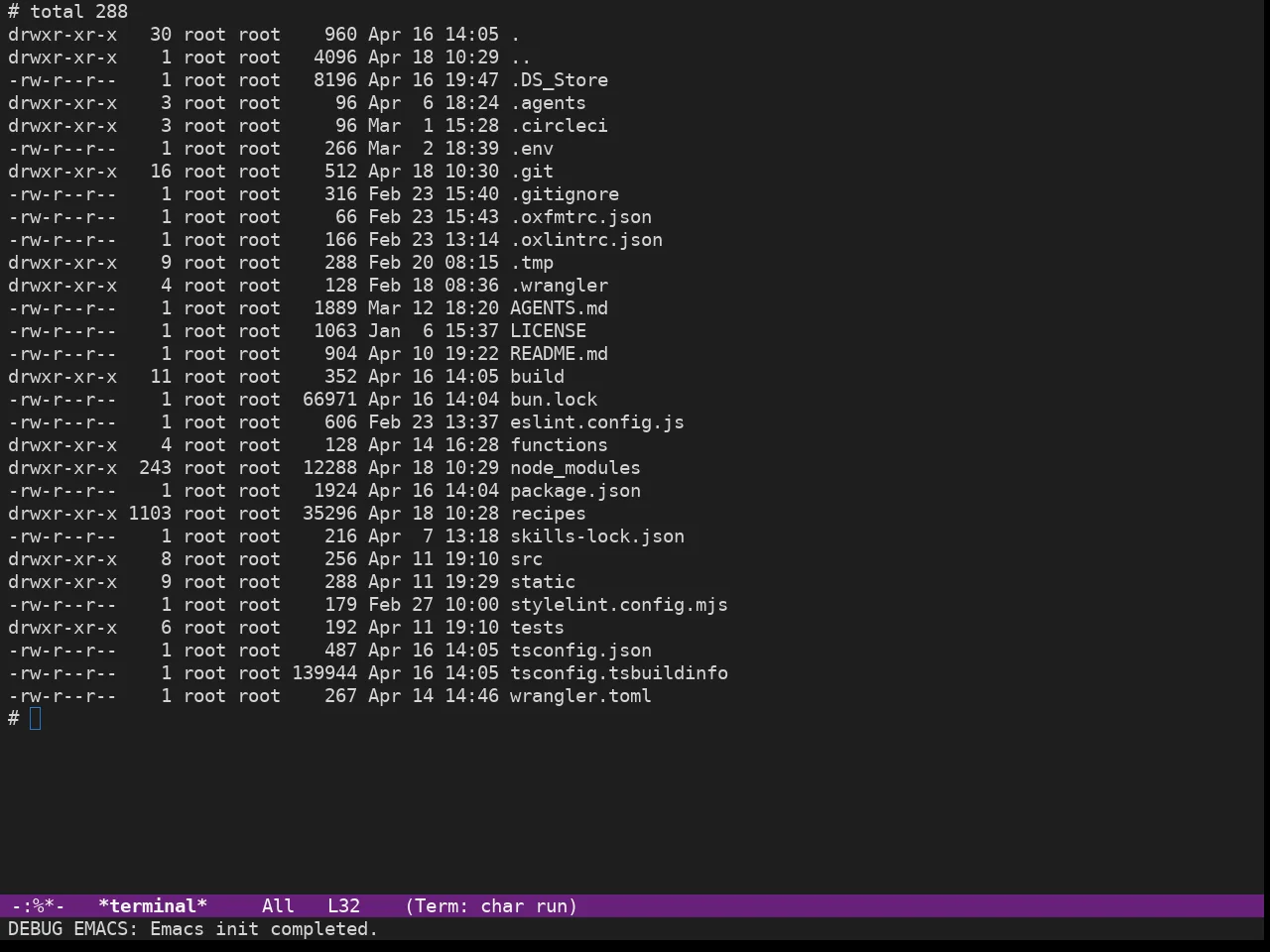This screenshot has height=952, width=1270.
Task: Click the AGENTS.md file name
Action: pyautogui.click(x=559, y=308)
